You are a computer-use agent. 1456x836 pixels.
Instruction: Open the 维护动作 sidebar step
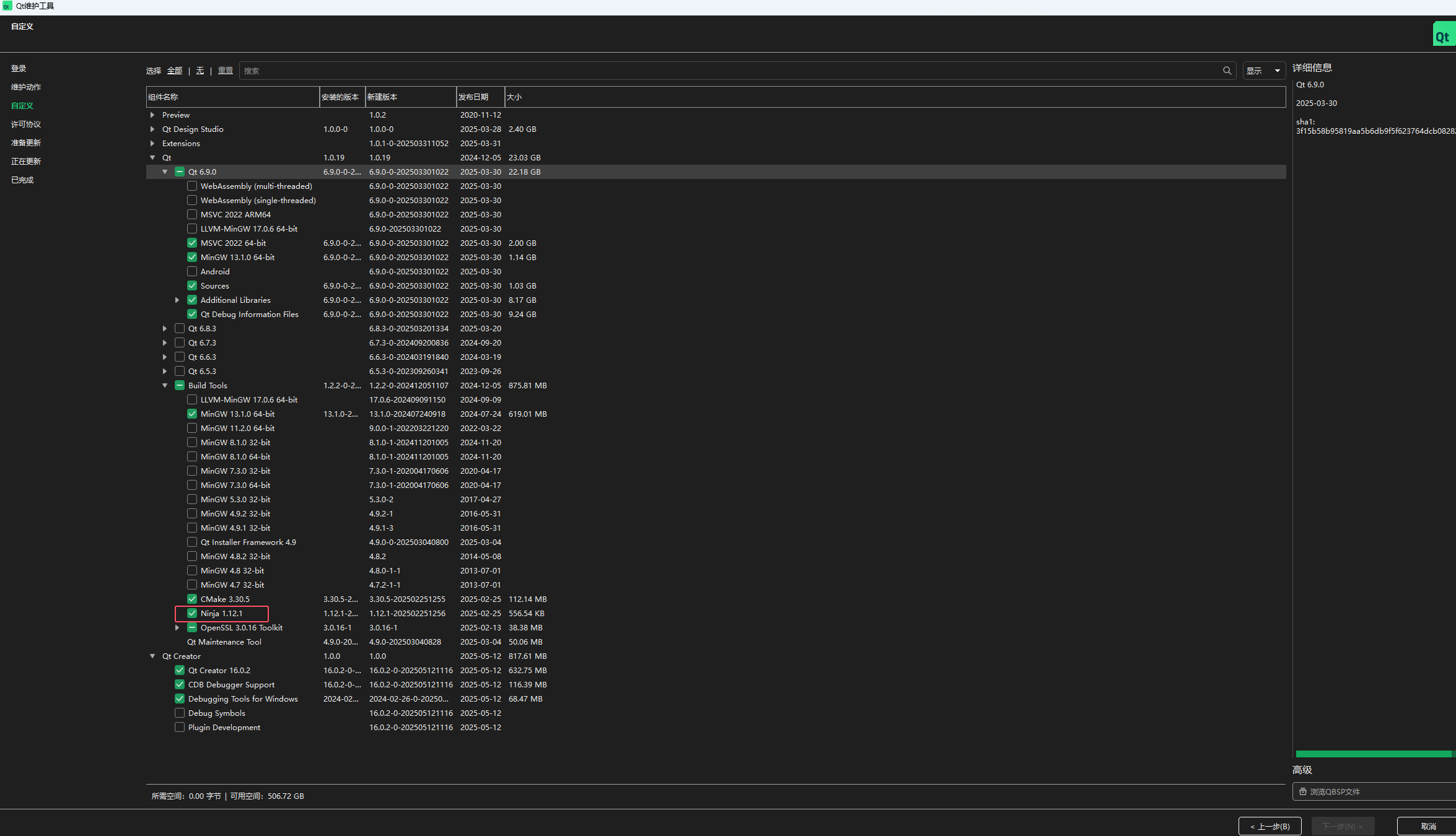point(26,87)
